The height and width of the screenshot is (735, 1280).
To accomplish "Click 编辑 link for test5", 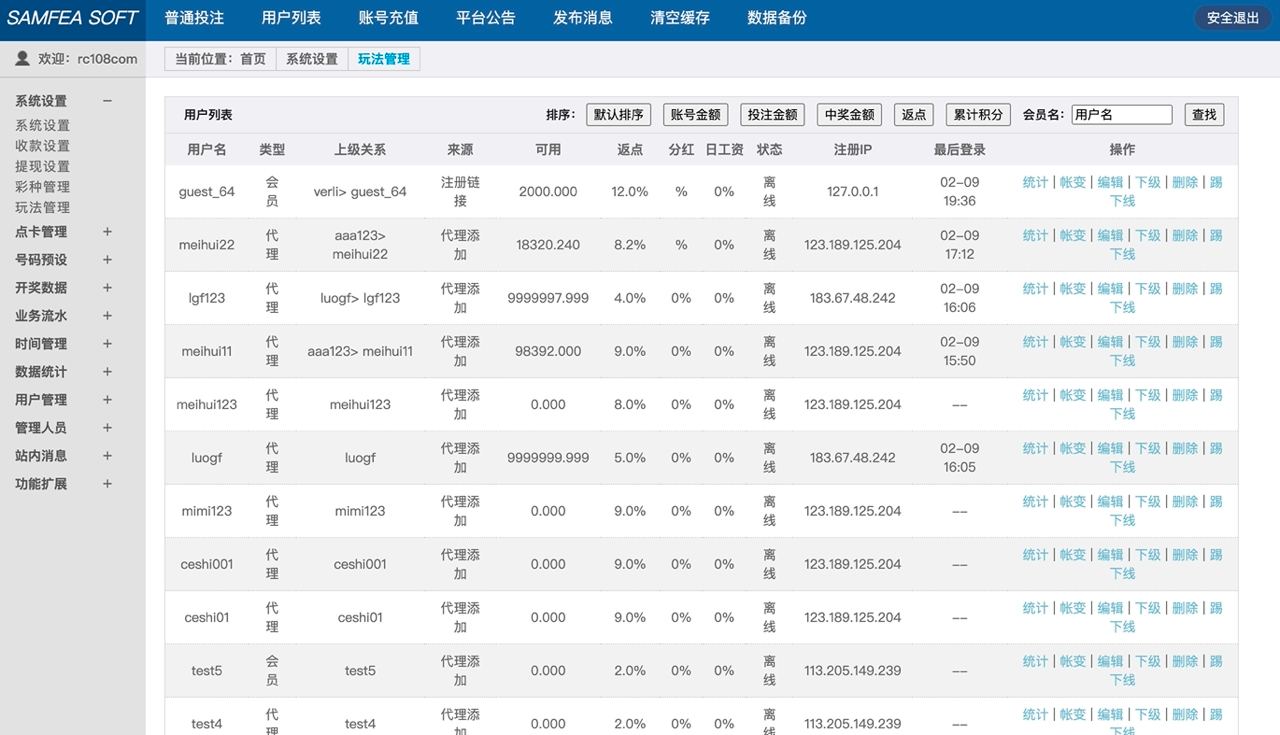I will click(1110, 661).
